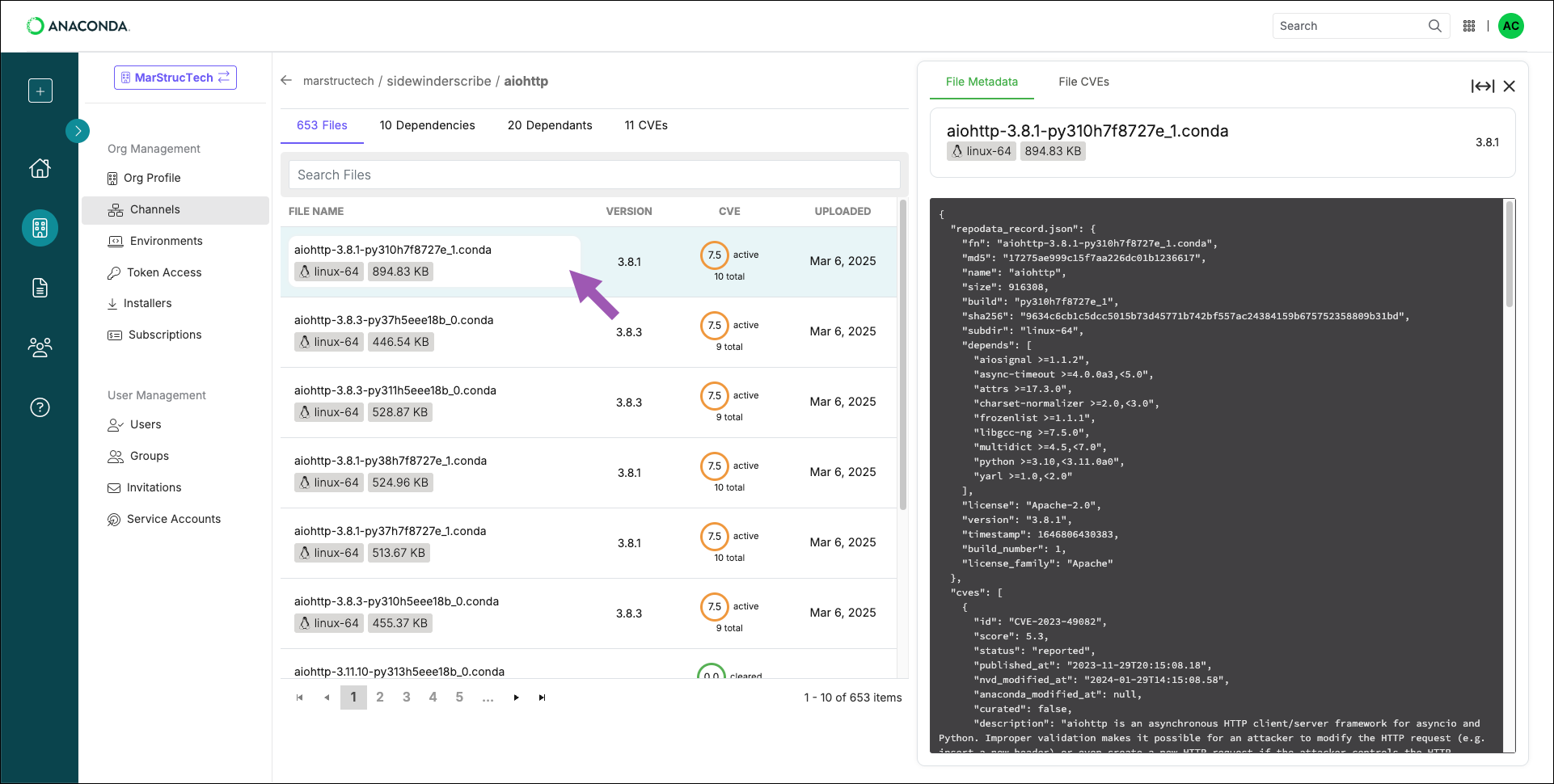Screen dimensions: 1554x784
Task: Go to last page of file list
Action: point(543,698)
